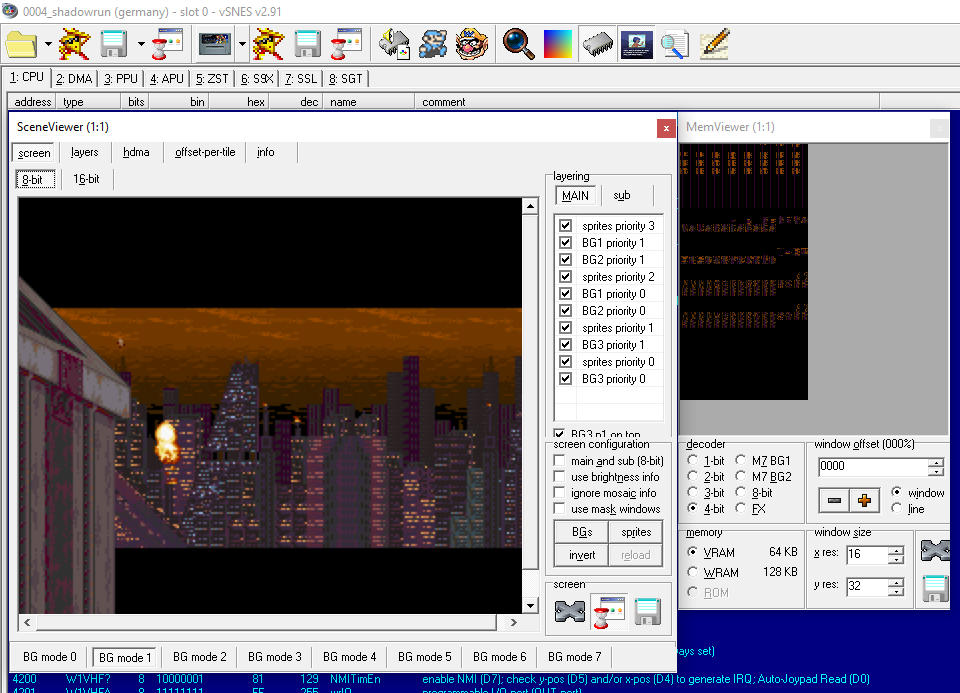The height and width of the screenshot is (693, 960).
Task: Click the Mario sprite toolbar icon
Action: [x=433, y=44]
